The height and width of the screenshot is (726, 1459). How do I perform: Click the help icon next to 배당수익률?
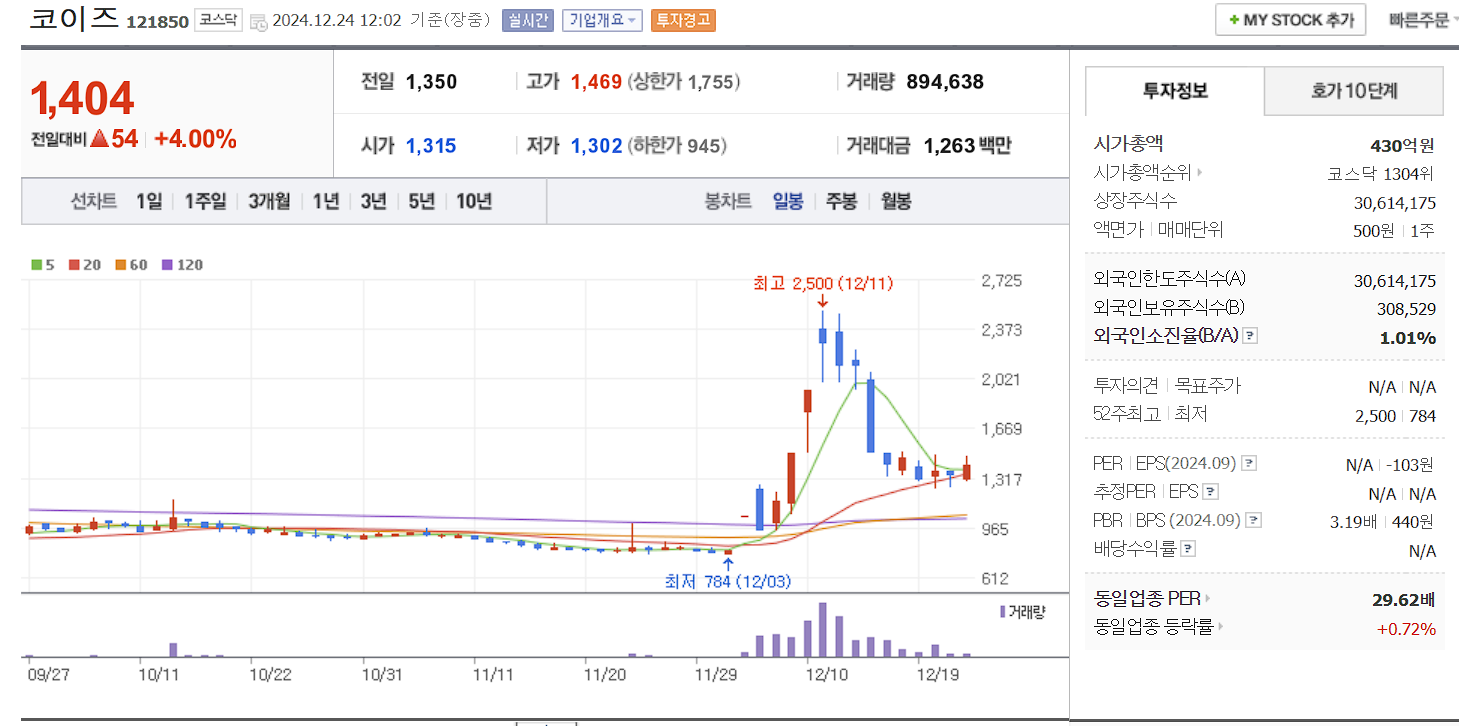click(1186, 548)
